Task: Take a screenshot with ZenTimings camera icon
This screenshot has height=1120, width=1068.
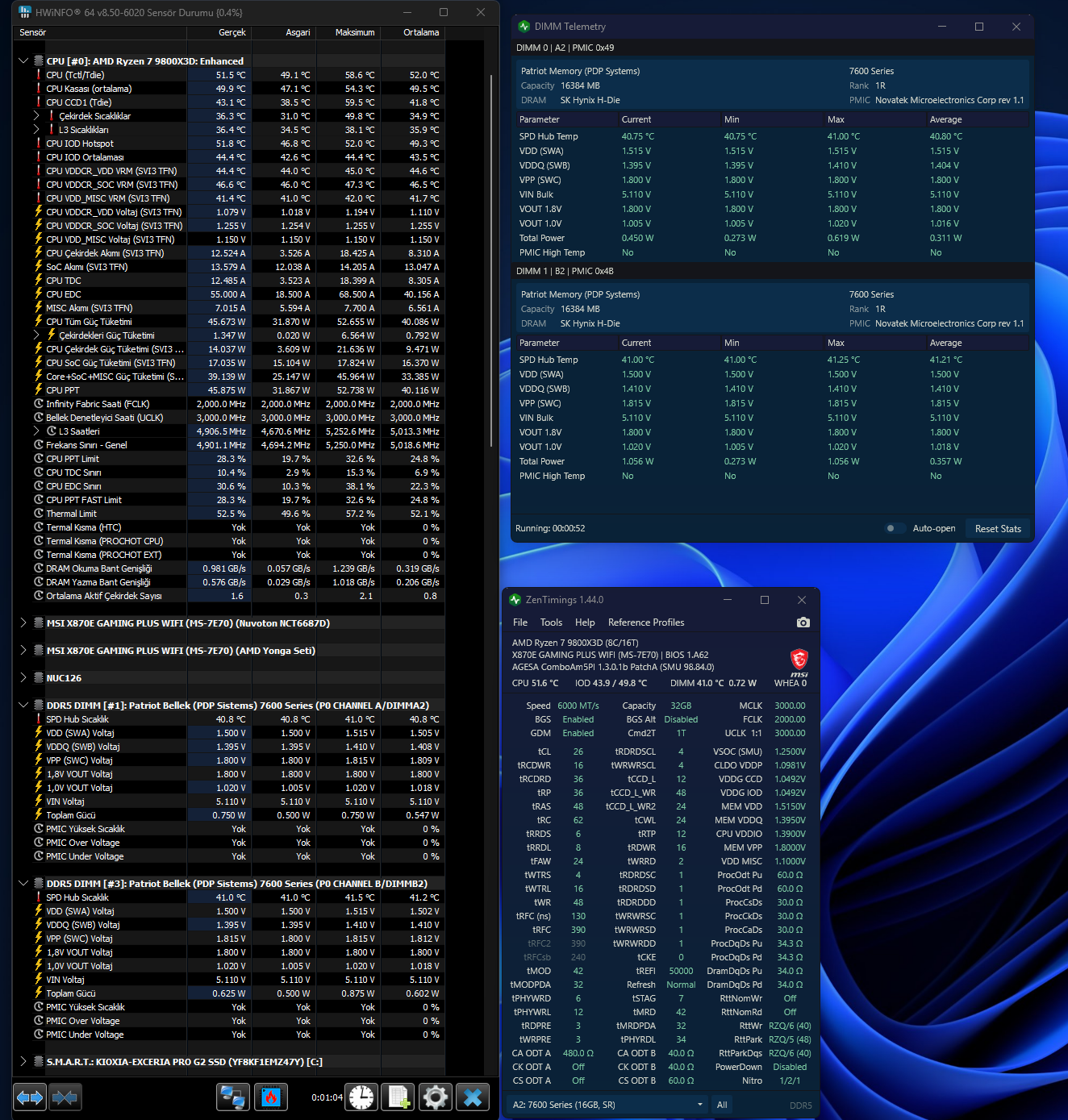Action: [x=803, y=622]
